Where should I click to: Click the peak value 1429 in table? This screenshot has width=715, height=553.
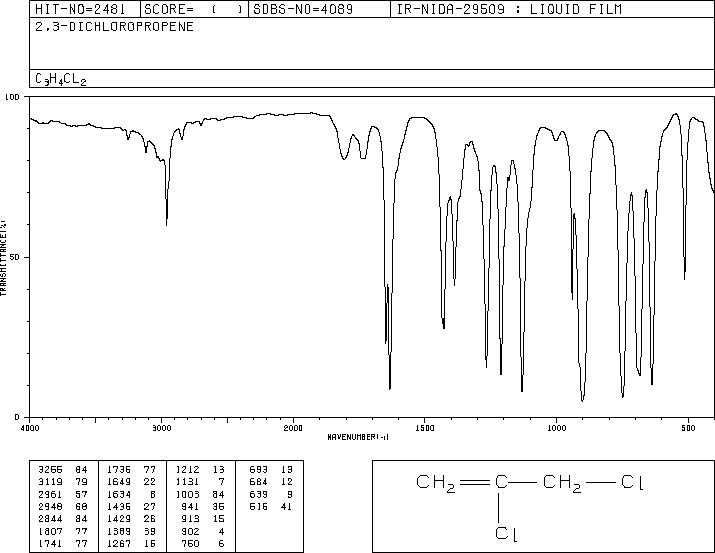119,519
